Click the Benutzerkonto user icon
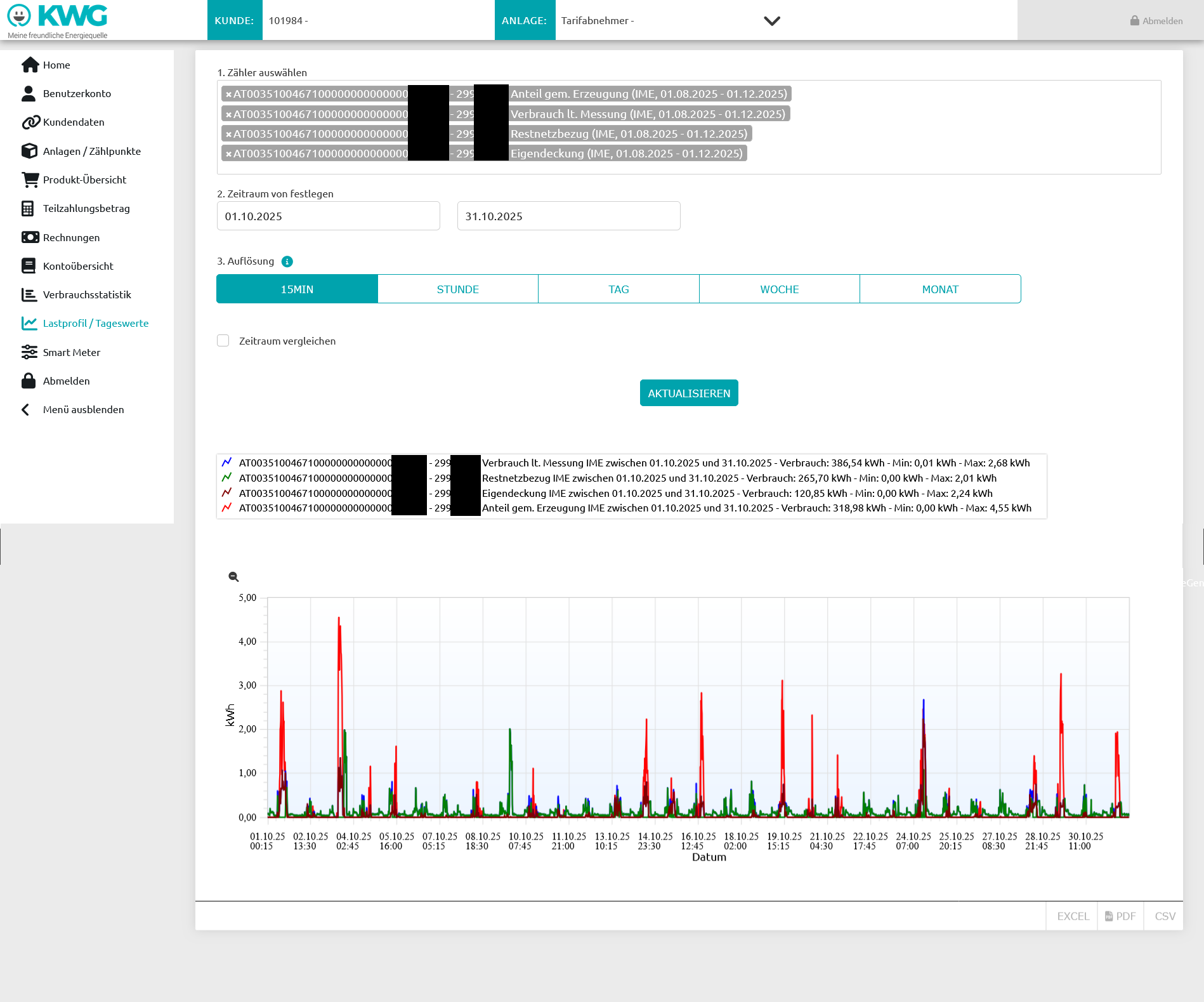1204x1002 pixels. [x=29, y=93]
